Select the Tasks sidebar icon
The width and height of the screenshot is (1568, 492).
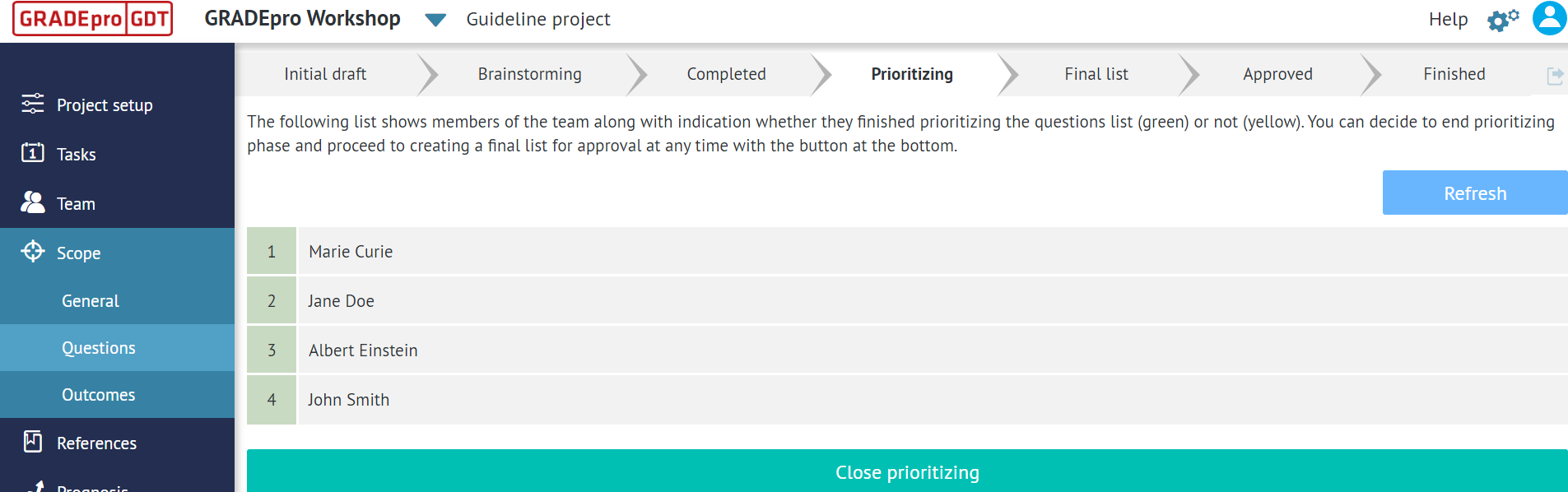[x=33, y=154]
